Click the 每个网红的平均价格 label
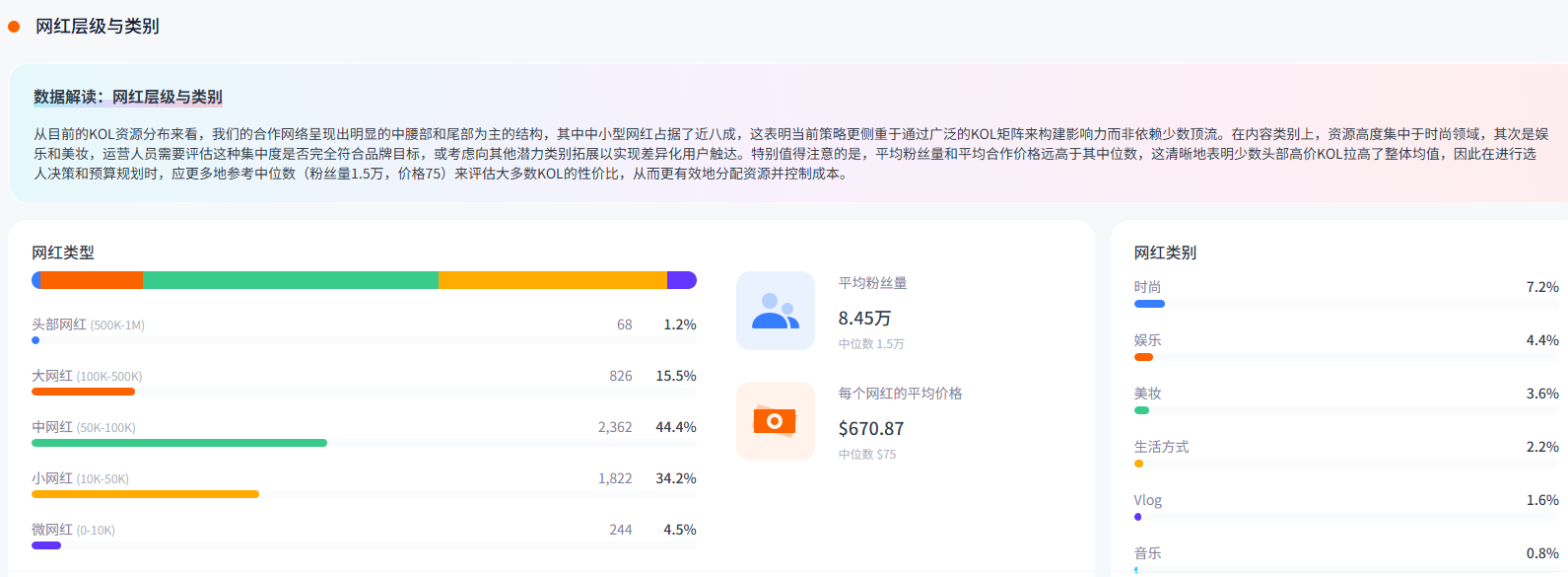Screen dimensions: 1568x577 pyautogui.click(x=901, y=394)
